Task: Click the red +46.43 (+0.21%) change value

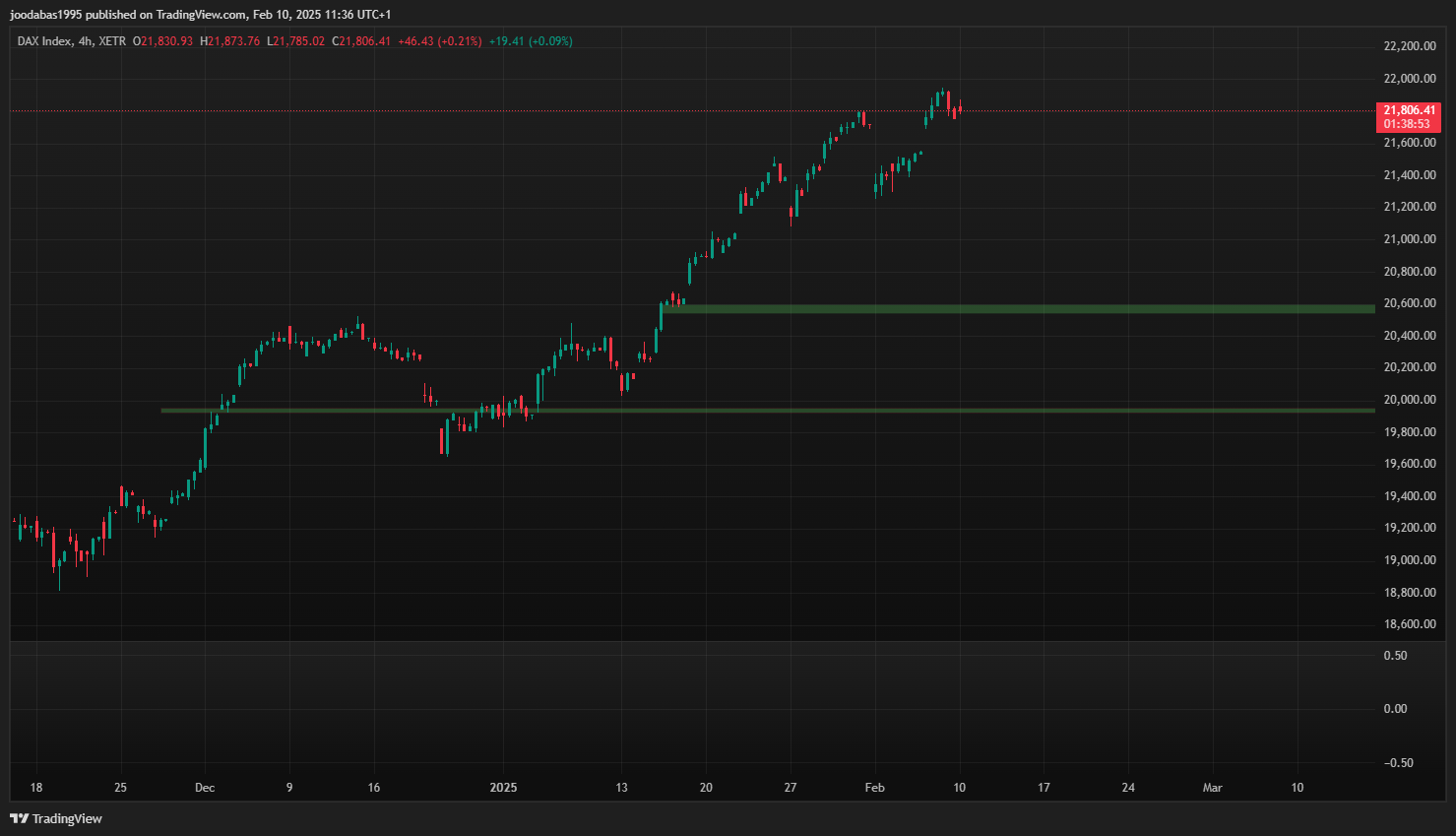Action: tap(440, 41)
